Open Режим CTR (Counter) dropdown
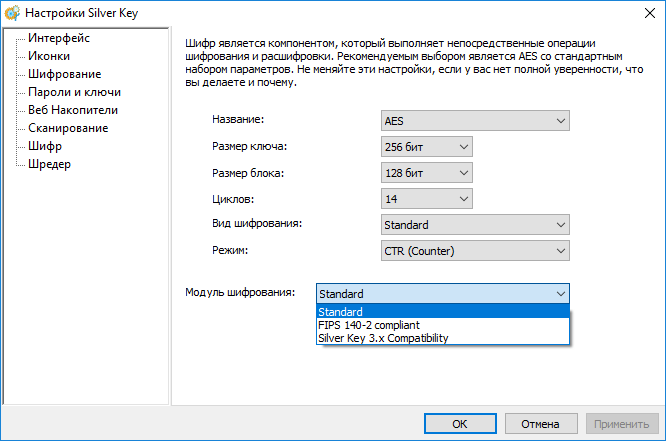This screenshot has width=666, height=441. [475, 251]
